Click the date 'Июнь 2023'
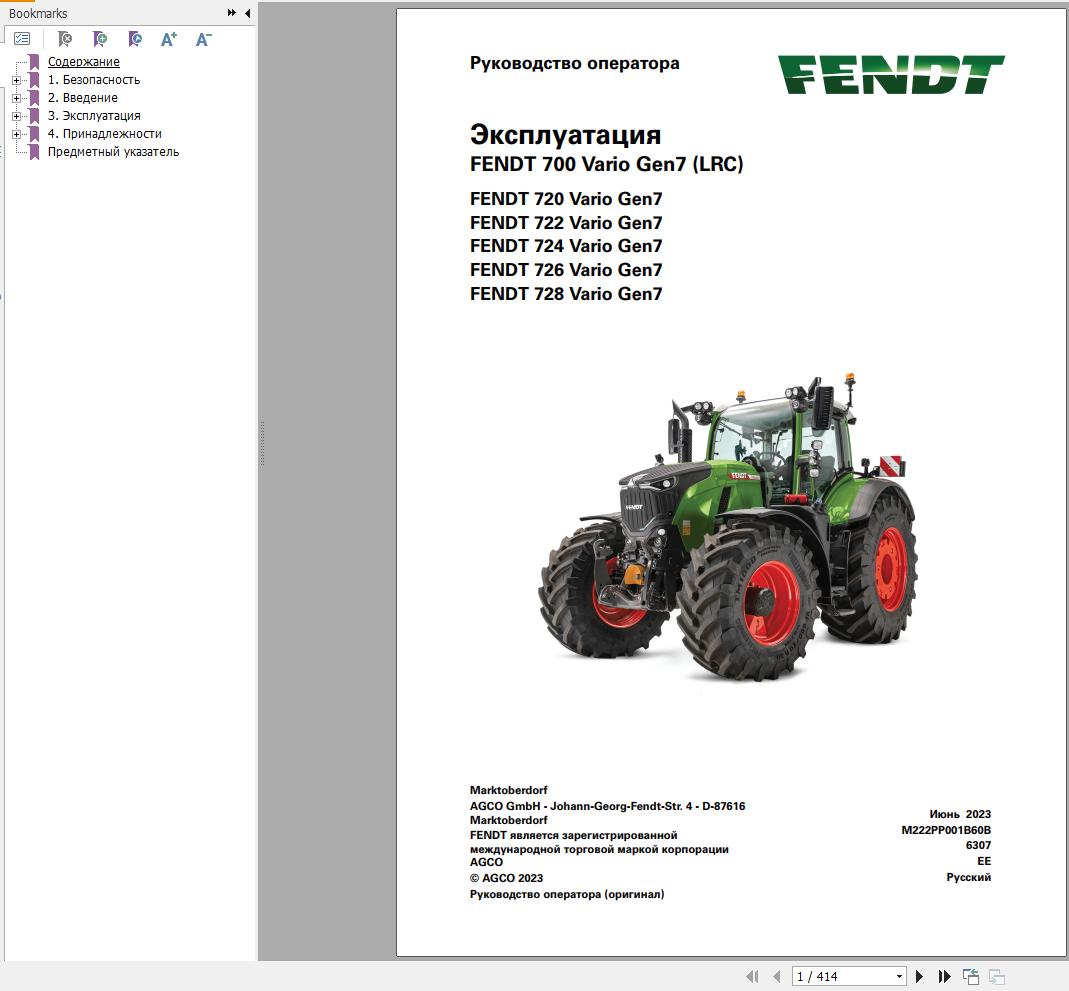This screenshot has width=1069, height=991. point(960,814)
